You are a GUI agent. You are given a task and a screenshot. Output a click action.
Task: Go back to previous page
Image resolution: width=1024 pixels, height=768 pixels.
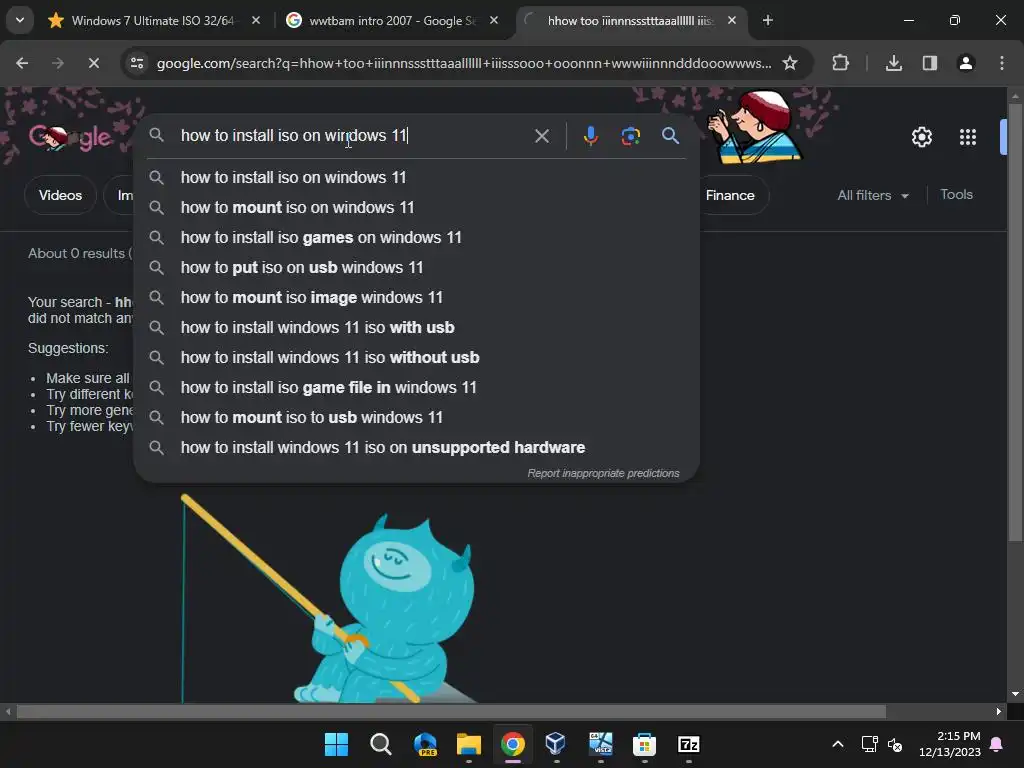tap(22, 63)
